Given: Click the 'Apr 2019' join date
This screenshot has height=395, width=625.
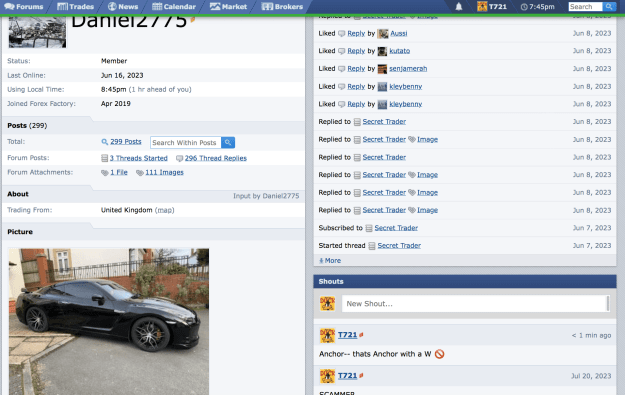Looking at the screenshot, I should coord(116,104).
